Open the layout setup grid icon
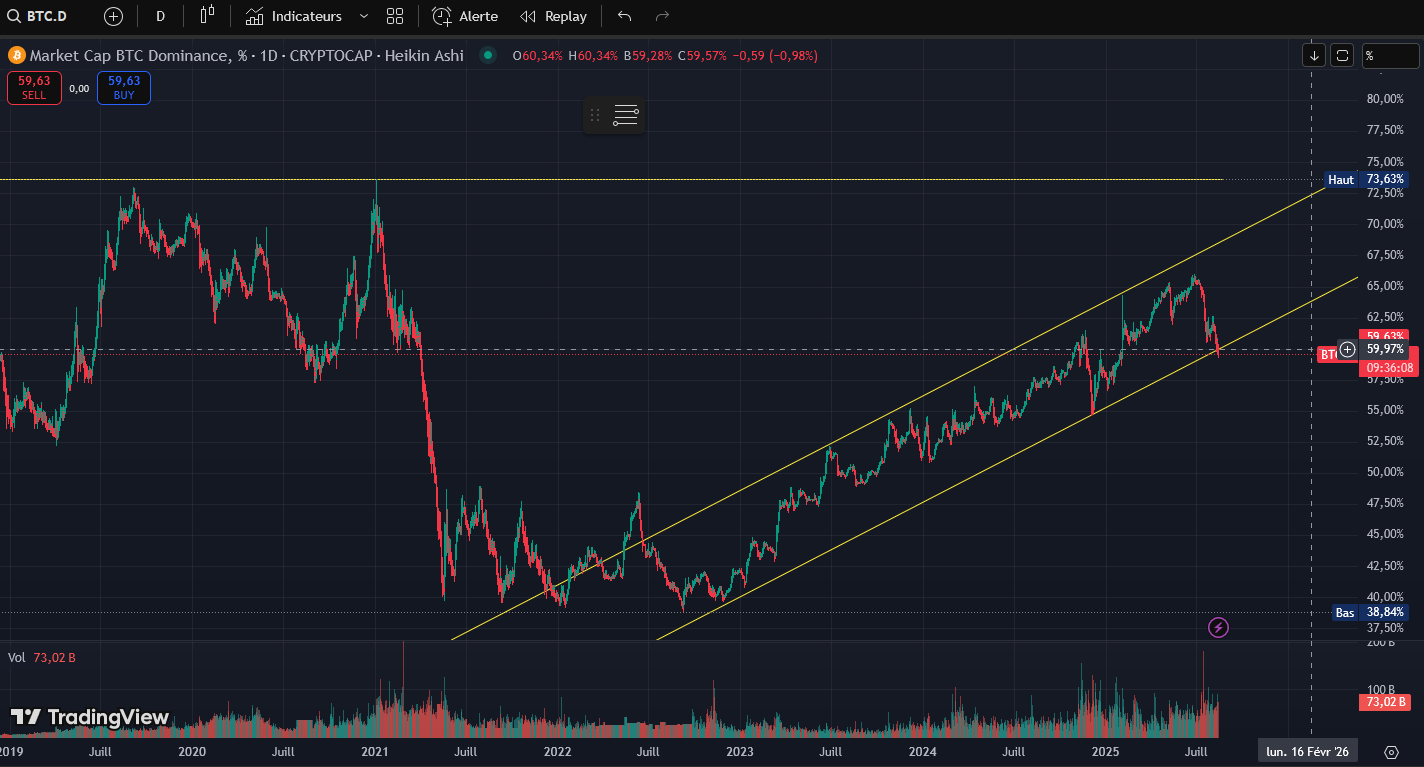This screenshot has height=767, width=1424. click(x=395, y=16)
